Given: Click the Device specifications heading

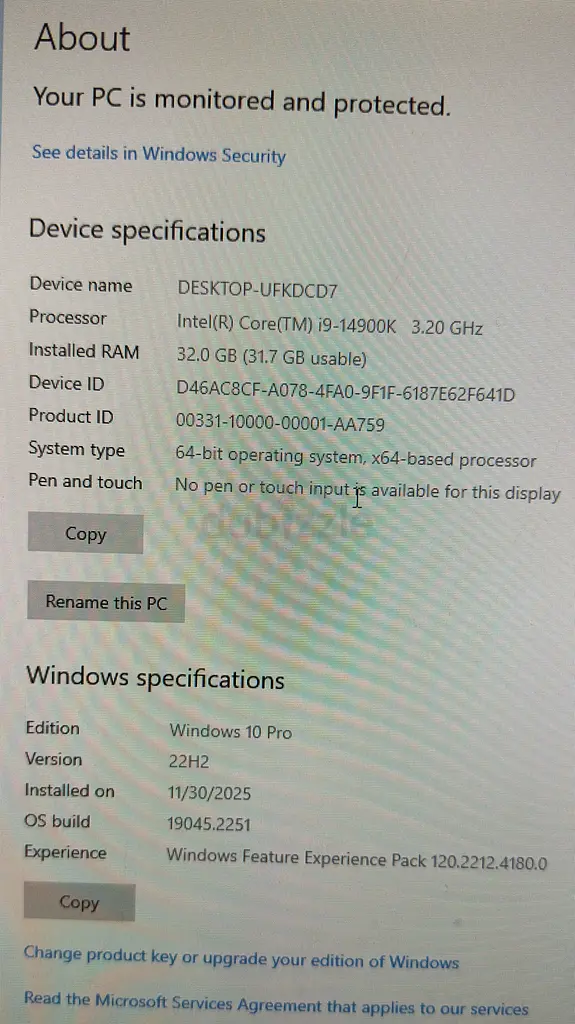Looking at the screenshot, I should tap(147, 231).
